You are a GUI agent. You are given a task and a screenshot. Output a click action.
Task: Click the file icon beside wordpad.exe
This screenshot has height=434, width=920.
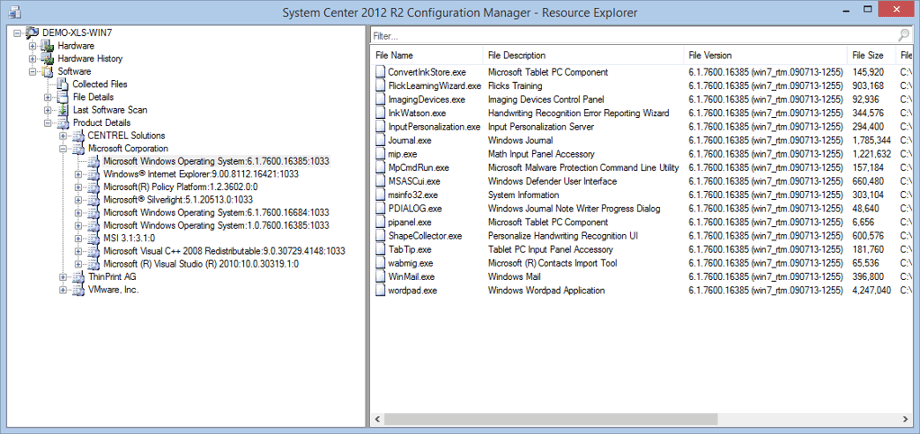[380, 290]
